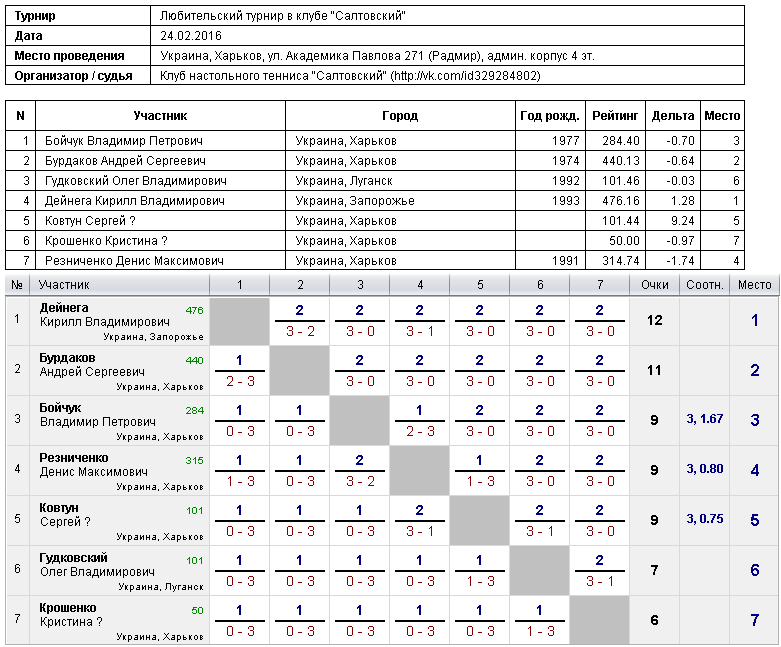Screen dimensions: 781x647
Task: Select participant row Гудковский Олег Владимирович
Action: pos(375,181)
